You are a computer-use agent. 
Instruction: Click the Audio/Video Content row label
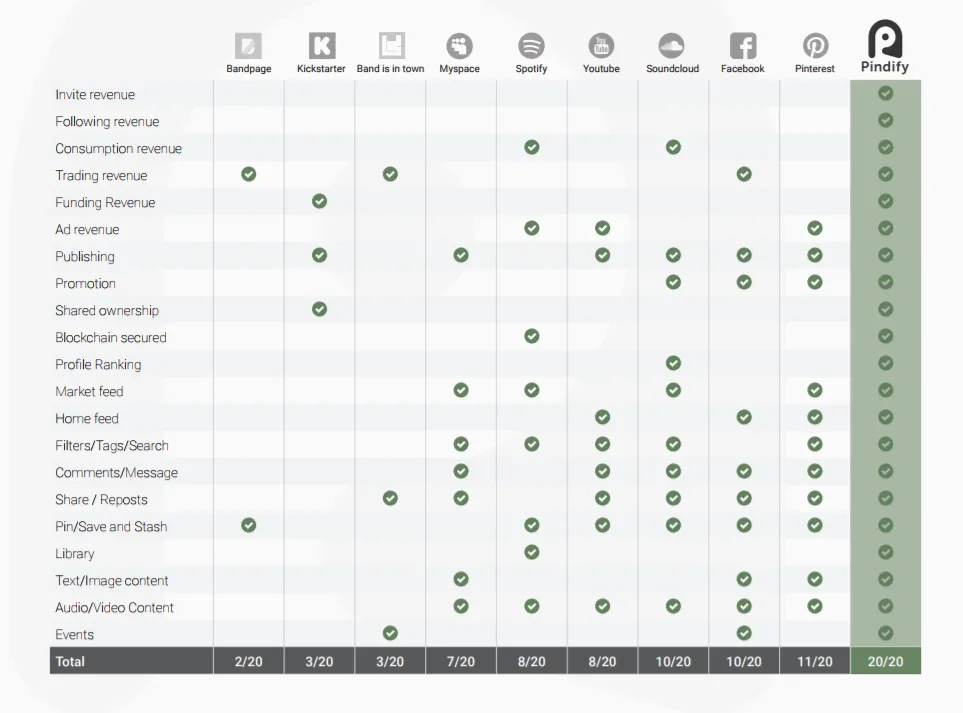[114, 608]
